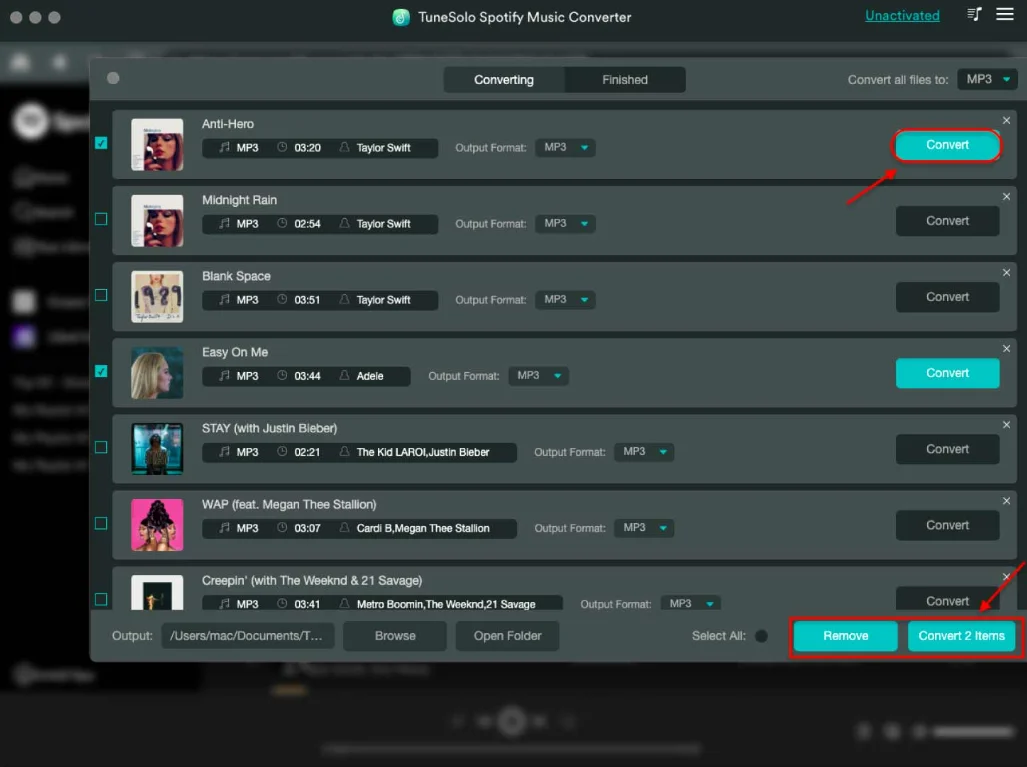The image size is (1027, 767).
Task: Browse for an output folder
Action: (395, 635)
